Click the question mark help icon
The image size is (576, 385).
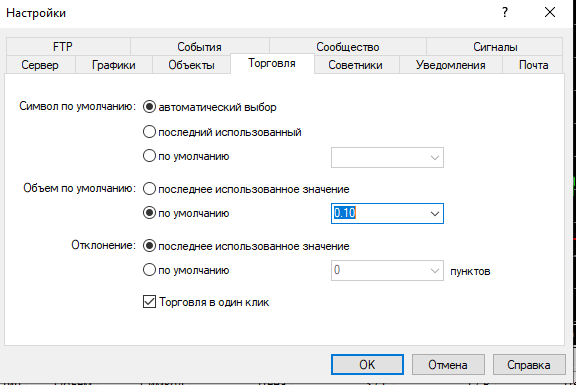[505, 12]
